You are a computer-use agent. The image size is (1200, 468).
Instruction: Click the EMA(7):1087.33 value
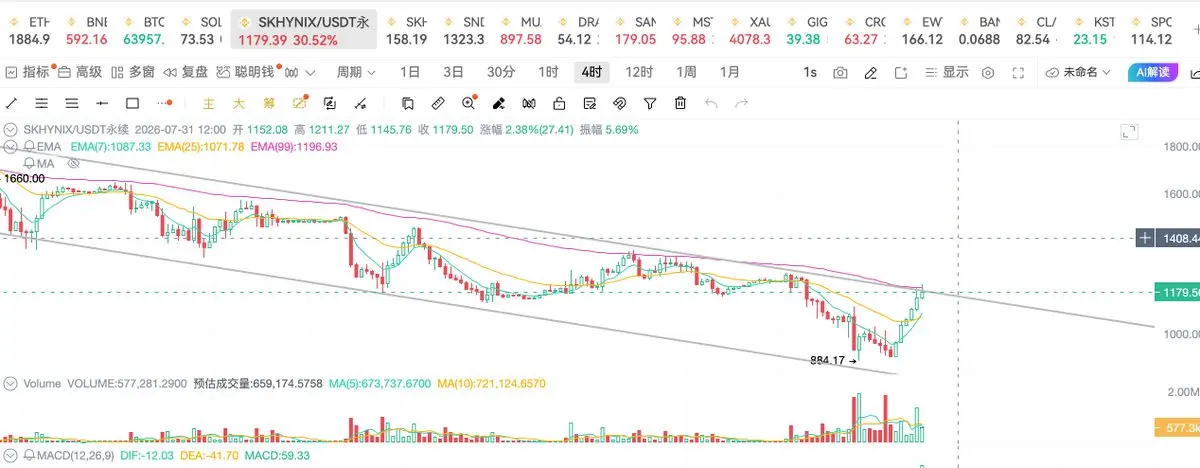[110, 146]
